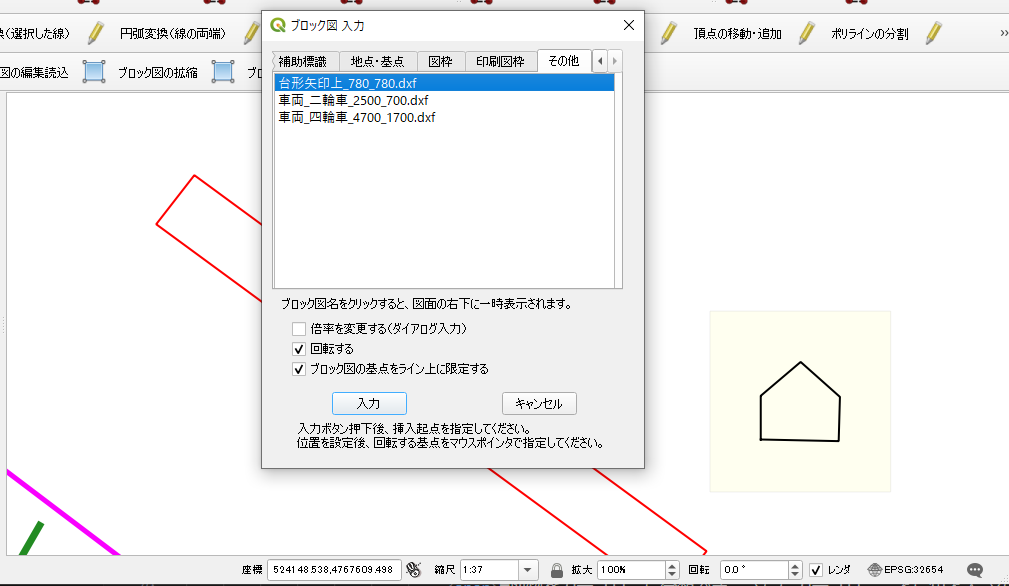
Task: Click pencil icon before ポリラインの分割
Action: 806,33
